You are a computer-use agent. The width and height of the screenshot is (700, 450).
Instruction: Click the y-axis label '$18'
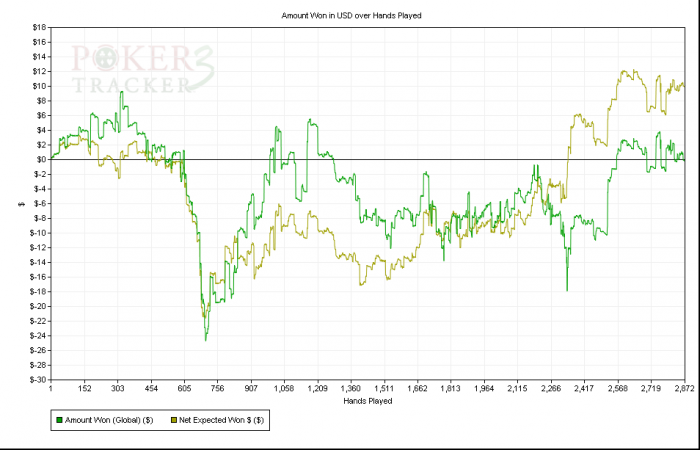(x=39, y=27)
